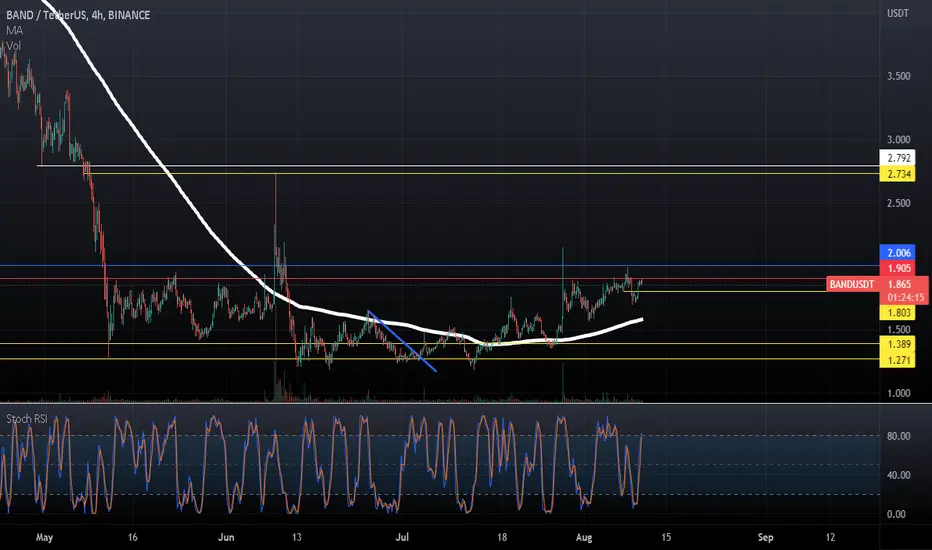Click the red 1.905 price label
Screen dimensions: 932x550
(898, 268)
